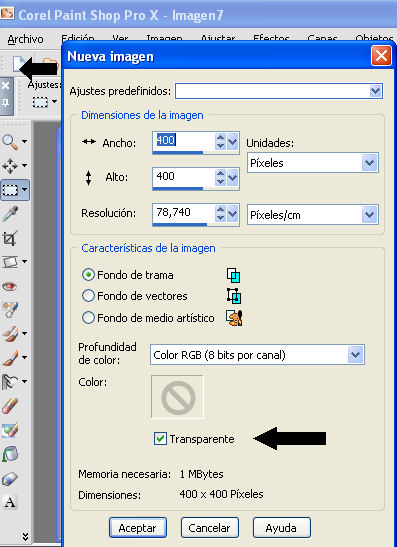Click the New image toolbar icon
The width and height of the screenshot is (397, 547).
[x=17, y=65]
